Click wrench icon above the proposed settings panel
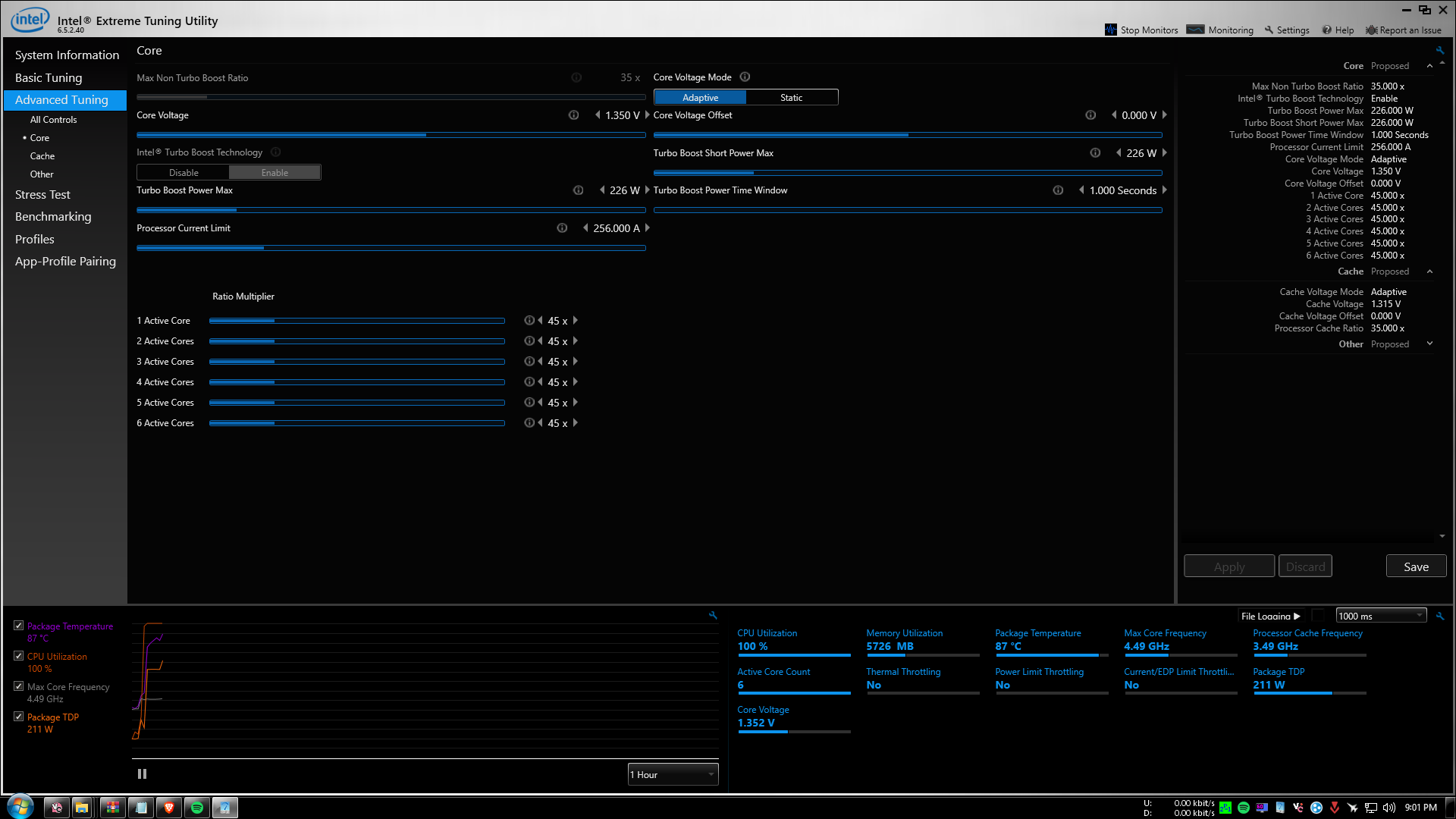Image resolution: width=1456 pixels, height=819 pixels. pyautogui.click(x=1439, y=51)
